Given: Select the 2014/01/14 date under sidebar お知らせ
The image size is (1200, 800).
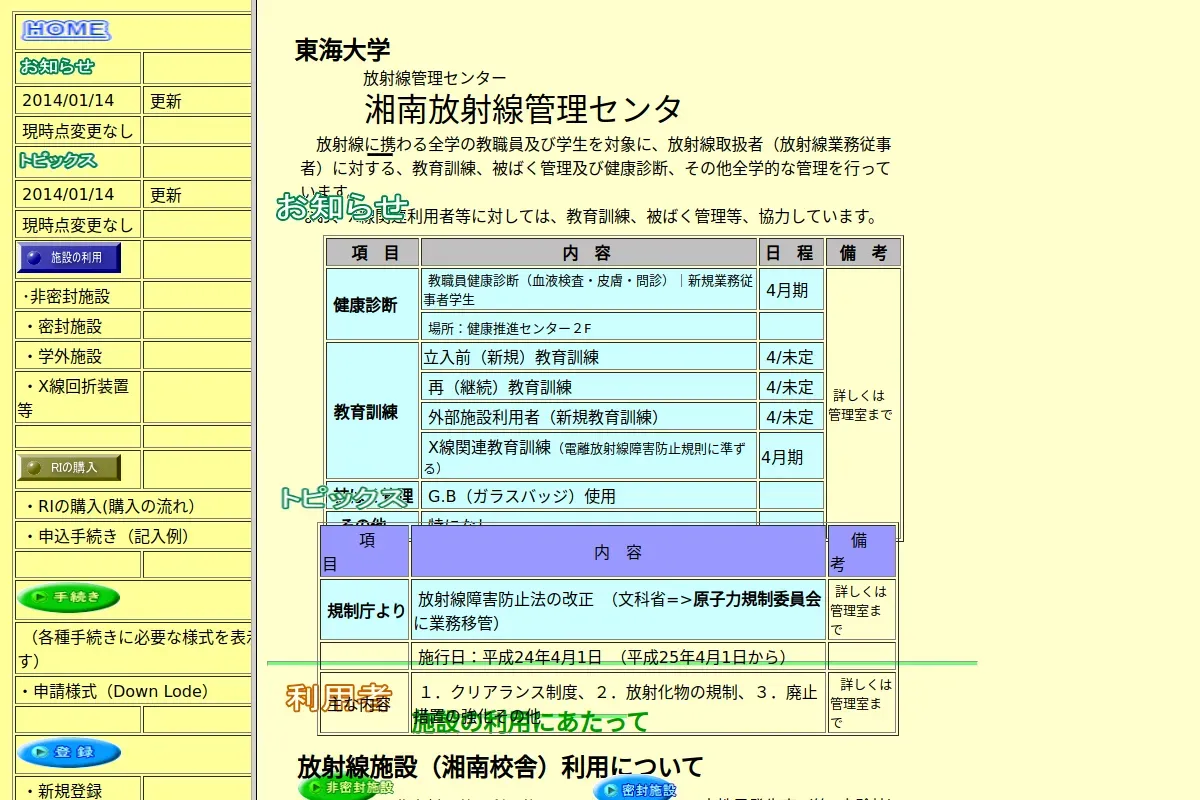Looking at the screenshot, I should [x=68, y=100].
